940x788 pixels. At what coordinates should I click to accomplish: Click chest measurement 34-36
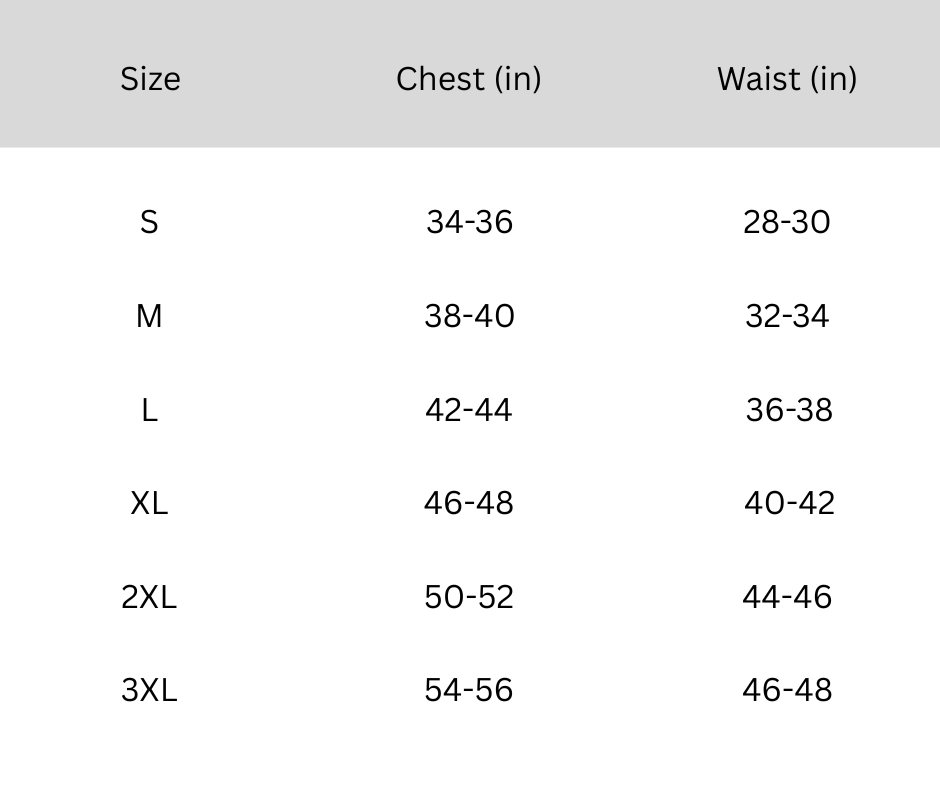point(469,222)
